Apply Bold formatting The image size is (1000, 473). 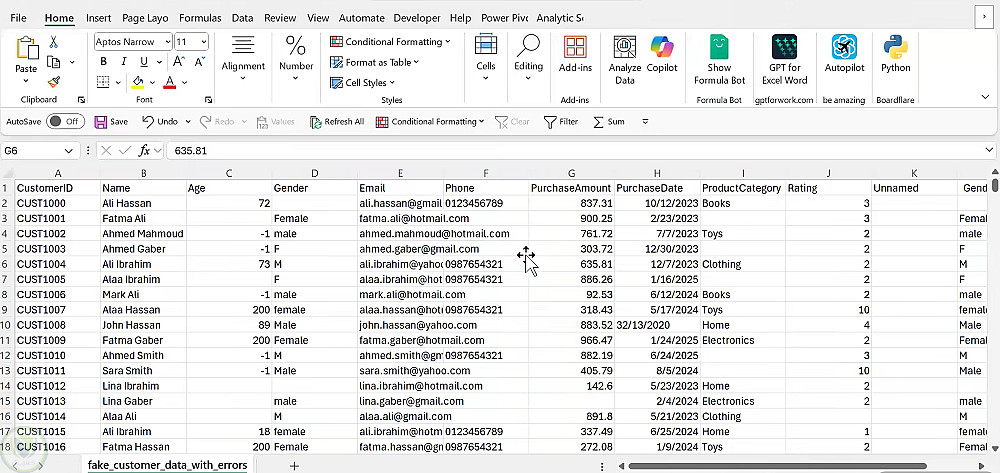[x=103, y=62]
